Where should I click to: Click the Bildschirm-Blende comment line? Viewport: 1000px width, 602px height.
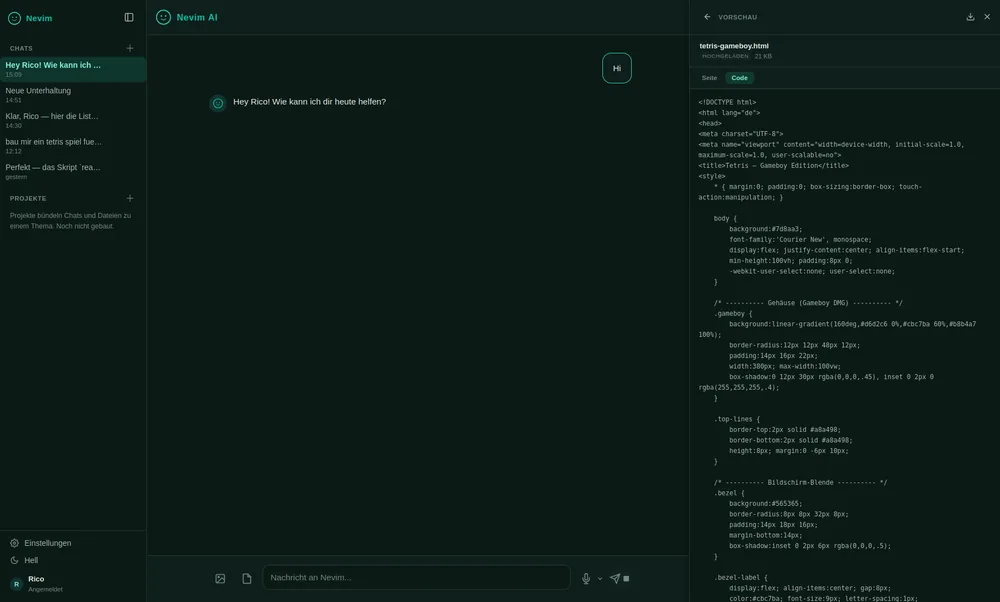tap(800, 483)
